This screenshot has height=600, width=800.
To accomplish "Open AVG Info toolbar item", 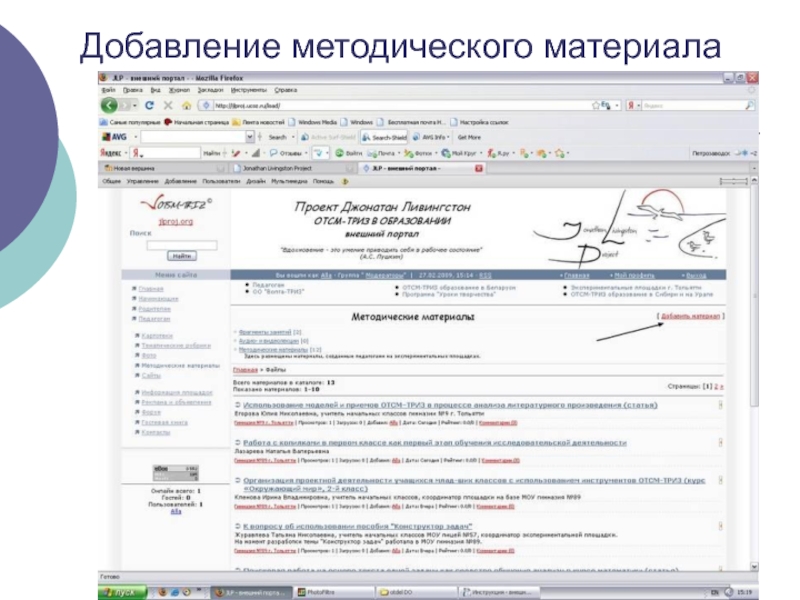I will pos(430,137).
